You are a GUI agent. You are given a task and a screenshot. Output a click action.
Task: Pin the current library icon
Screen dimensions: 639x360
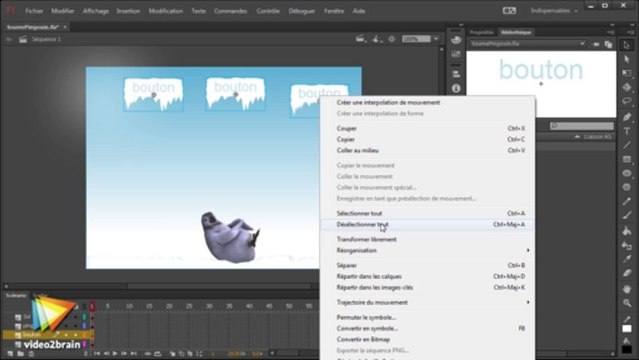coord(596,44)
